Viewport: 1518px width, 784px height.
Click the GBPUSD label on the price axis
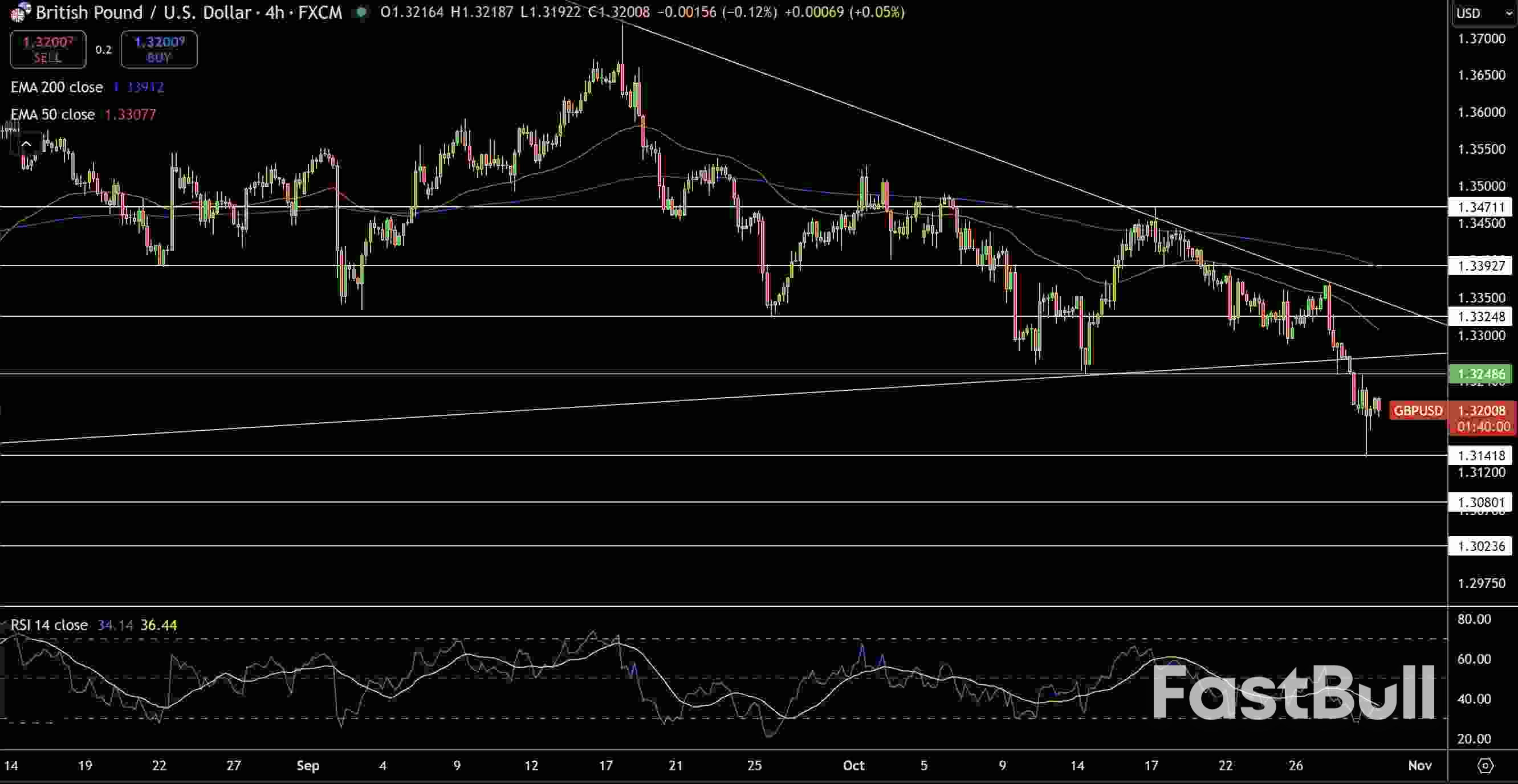point(1418,411)
